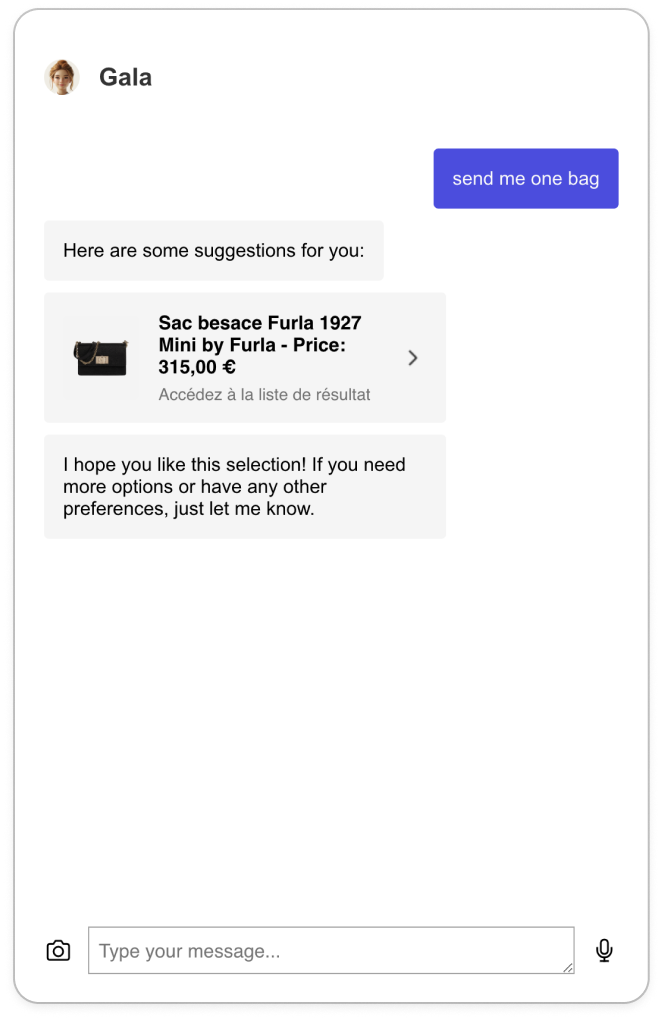658x1023 pixels.
Task: Click the "Mini by Furla" text line
Action: [218, 345]
